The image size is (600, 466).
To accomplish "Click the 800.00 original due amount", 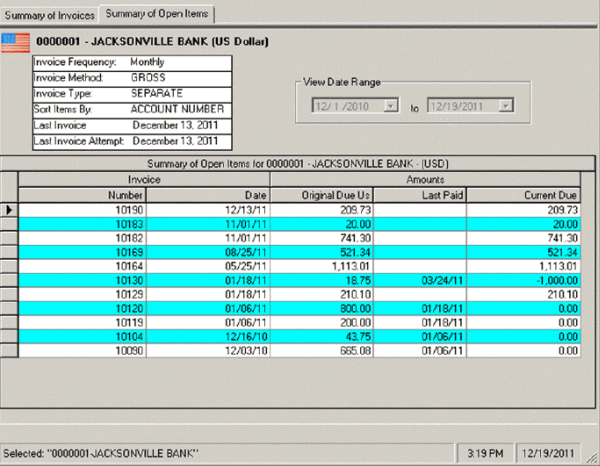I will pos(322,308).
